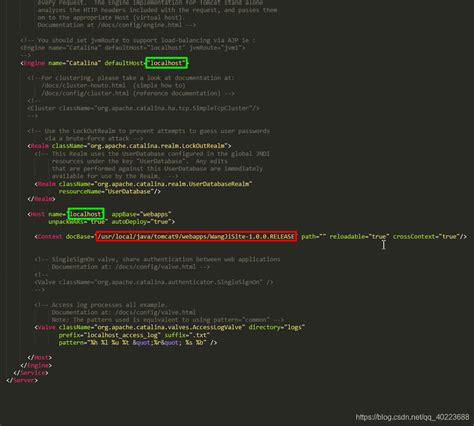Click the "SingleSignOn valve, share authentication" comment

point(157,259)
